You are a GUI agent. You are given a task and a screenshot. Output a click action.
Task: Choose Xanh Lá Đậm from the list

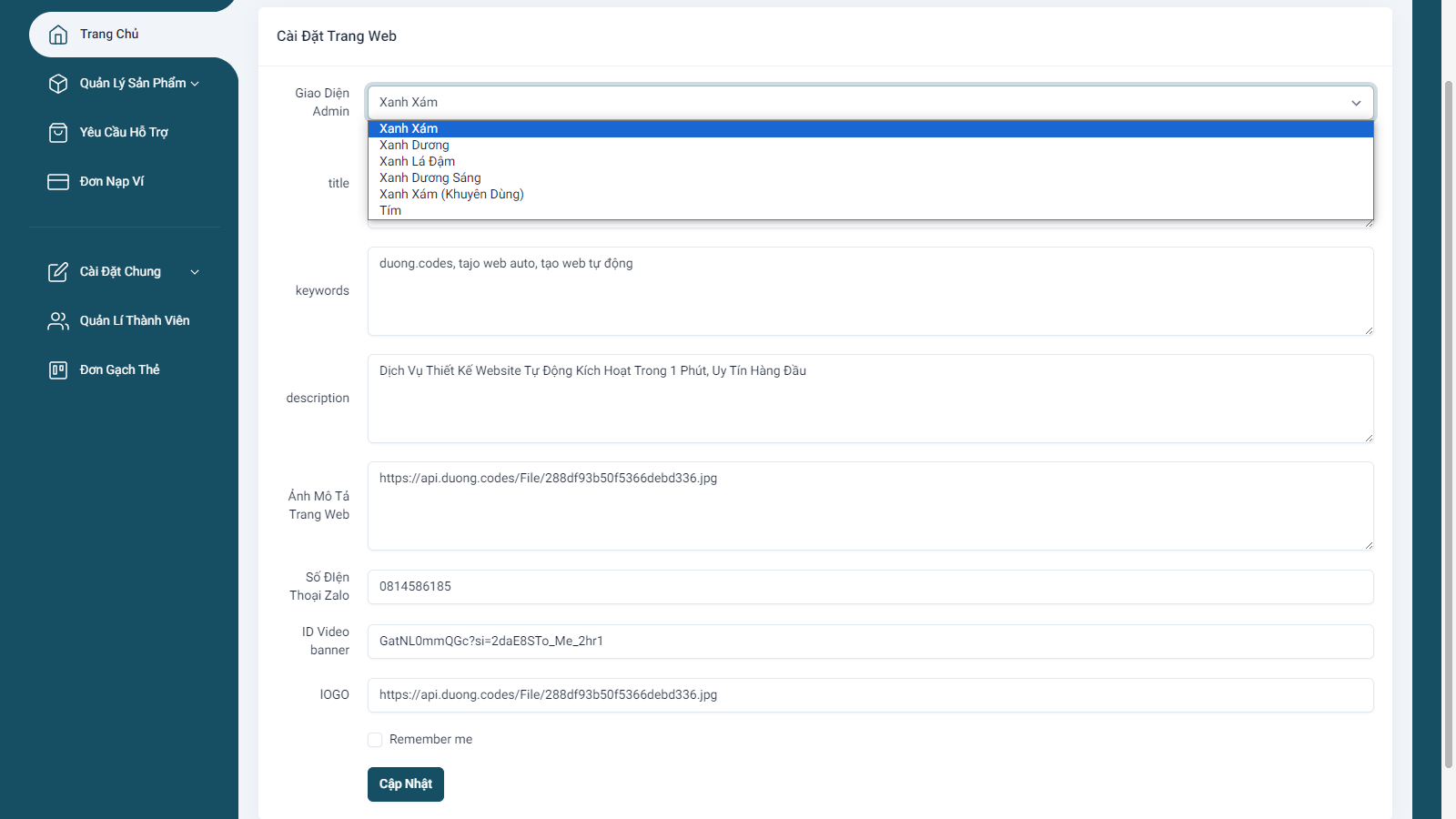click(417, 162)
